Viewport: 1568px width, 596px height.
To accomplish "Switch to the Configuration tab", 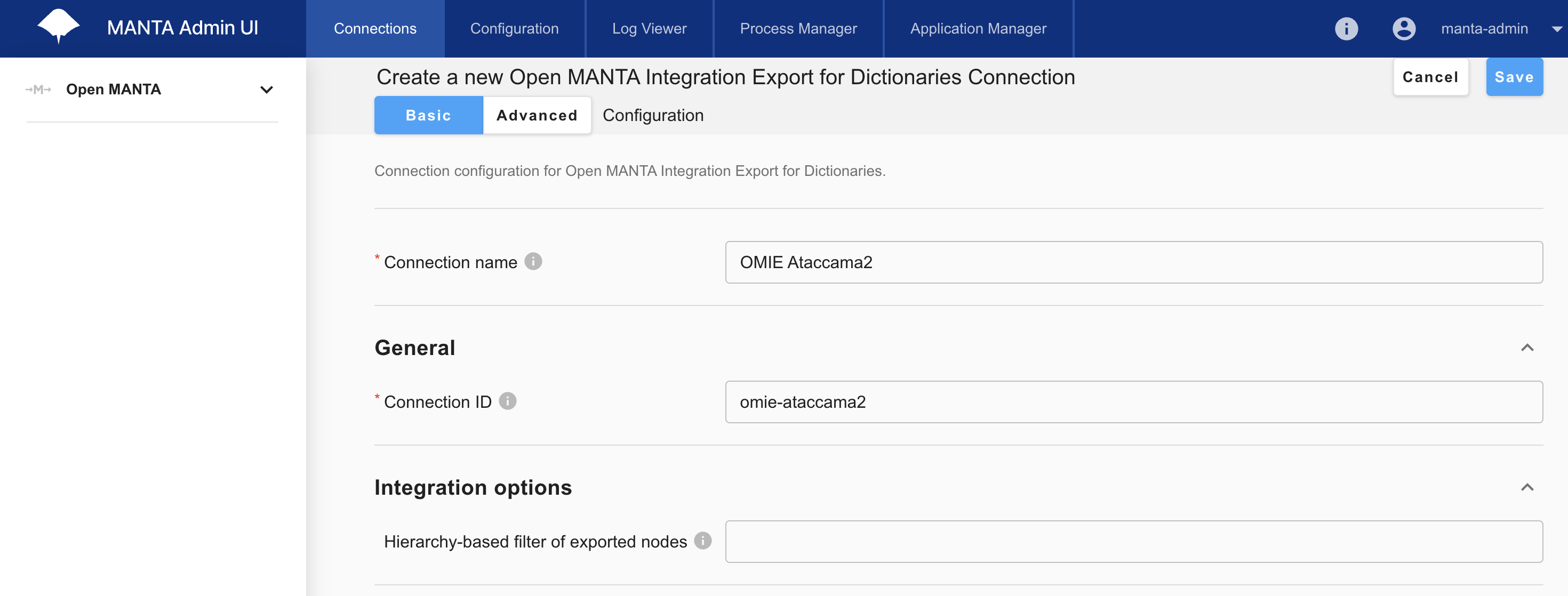I will [653, 115].
